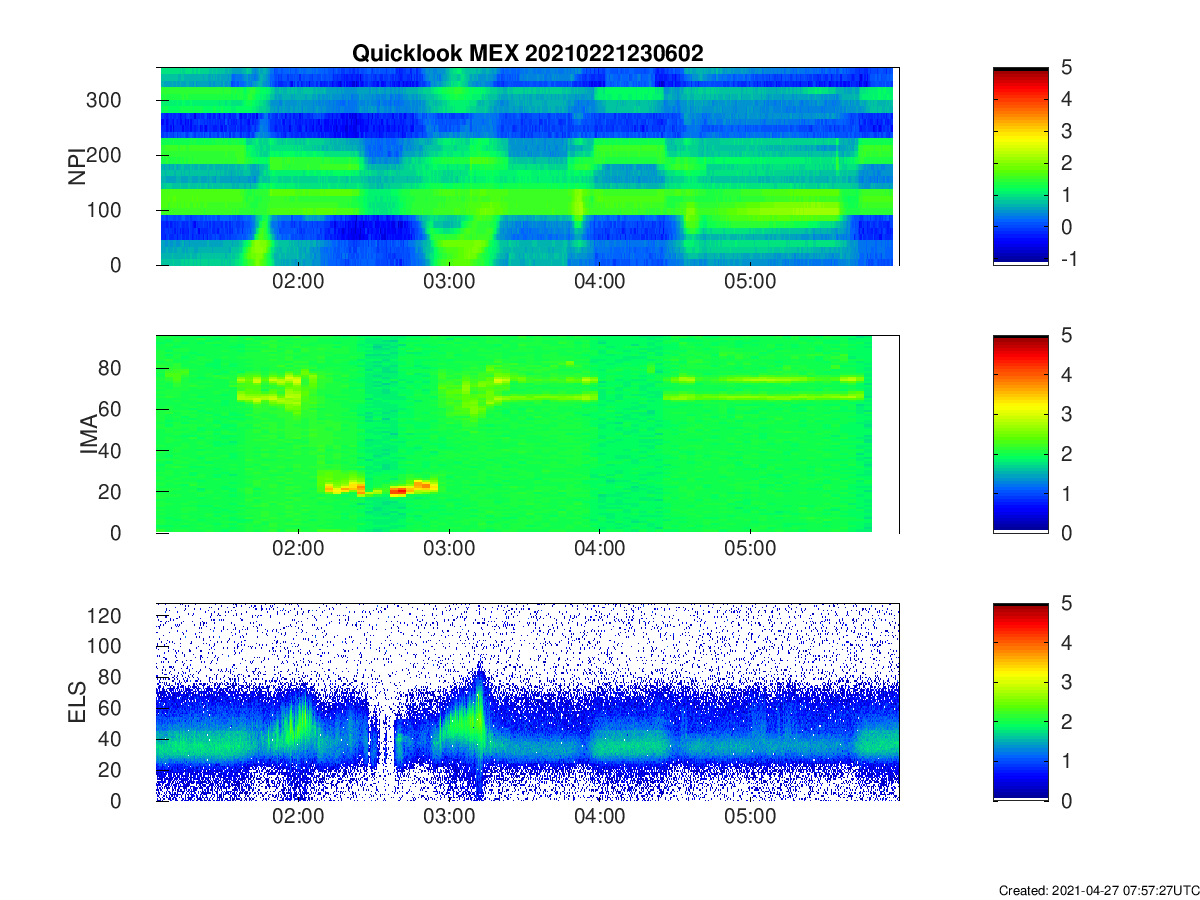1200x900 pixels.
Task: Click the "02:00" time tick under IMA plot
Action: [x=298, y=550]
